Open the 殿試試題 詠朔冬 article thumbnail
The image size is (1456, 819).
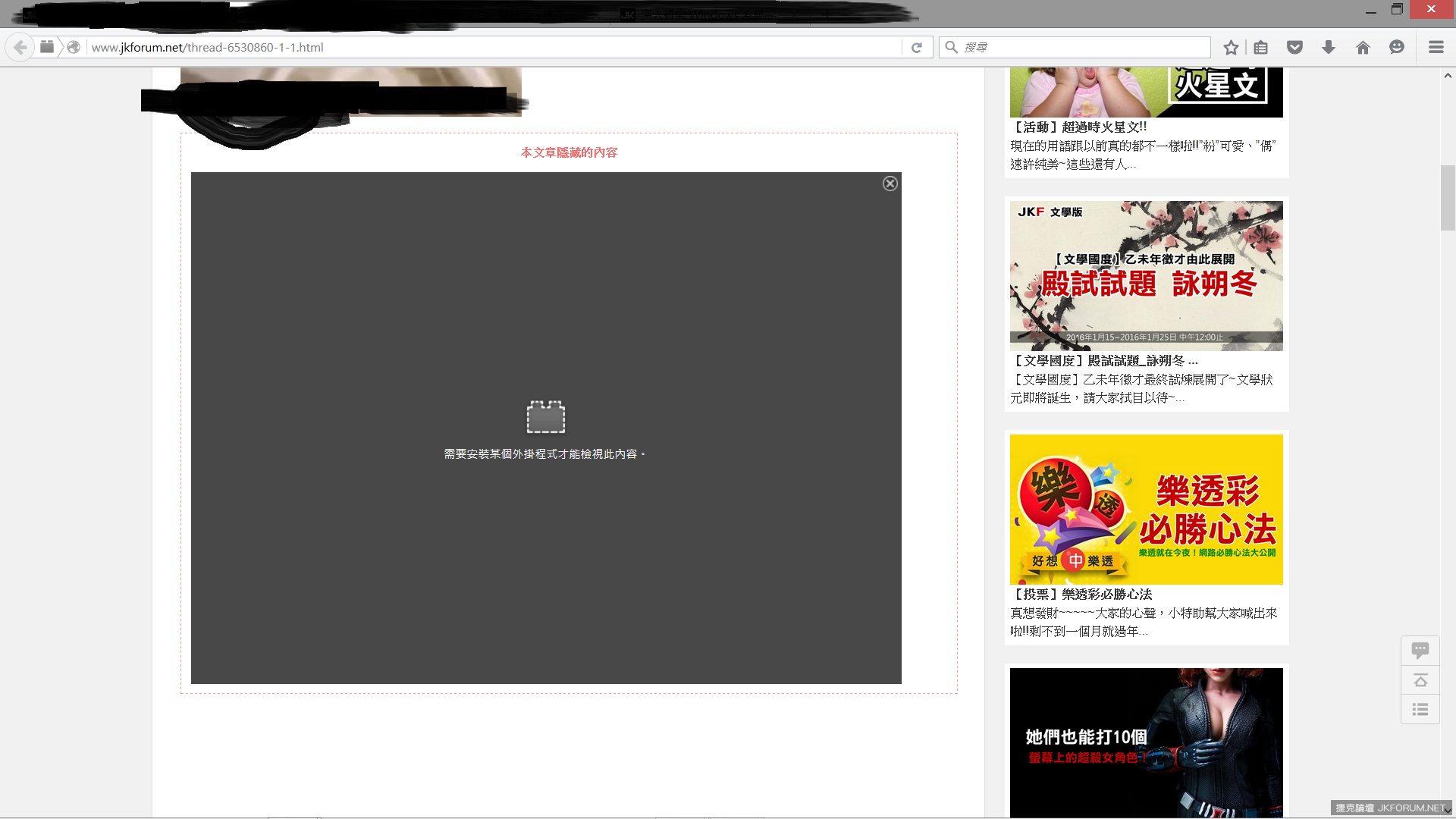[x=1146, y=275]
